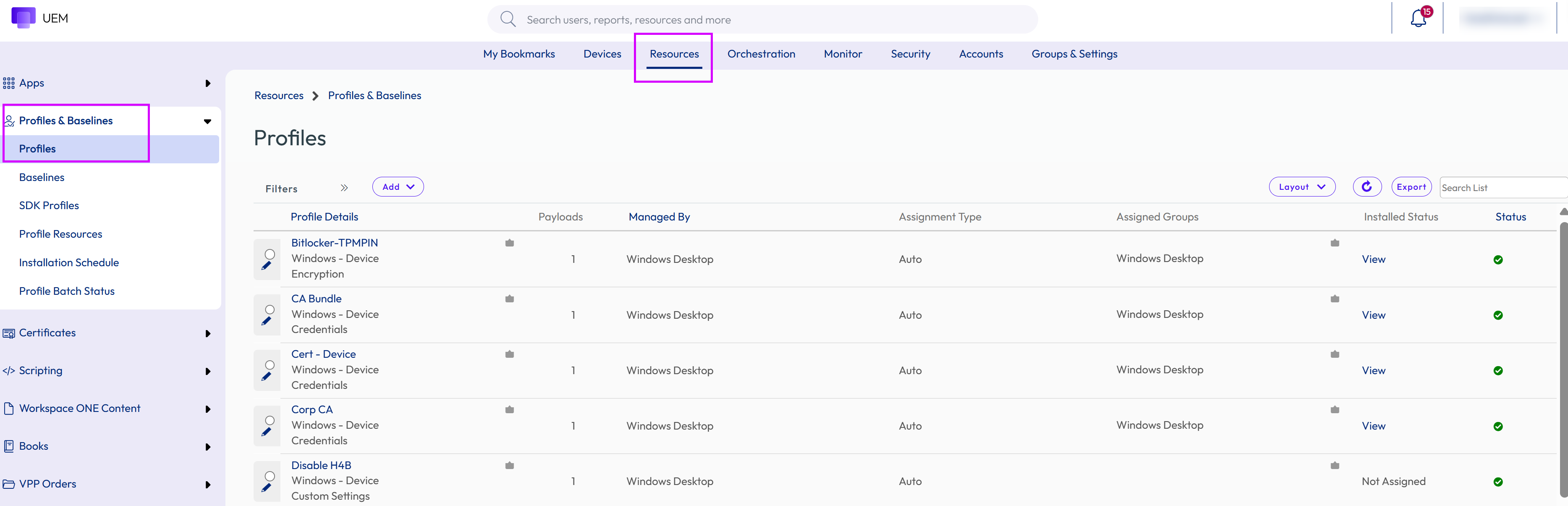Select the Bitlocker-TPMPIN row radio button
Screen dimensions: 1568x506
tap(270, 254)
